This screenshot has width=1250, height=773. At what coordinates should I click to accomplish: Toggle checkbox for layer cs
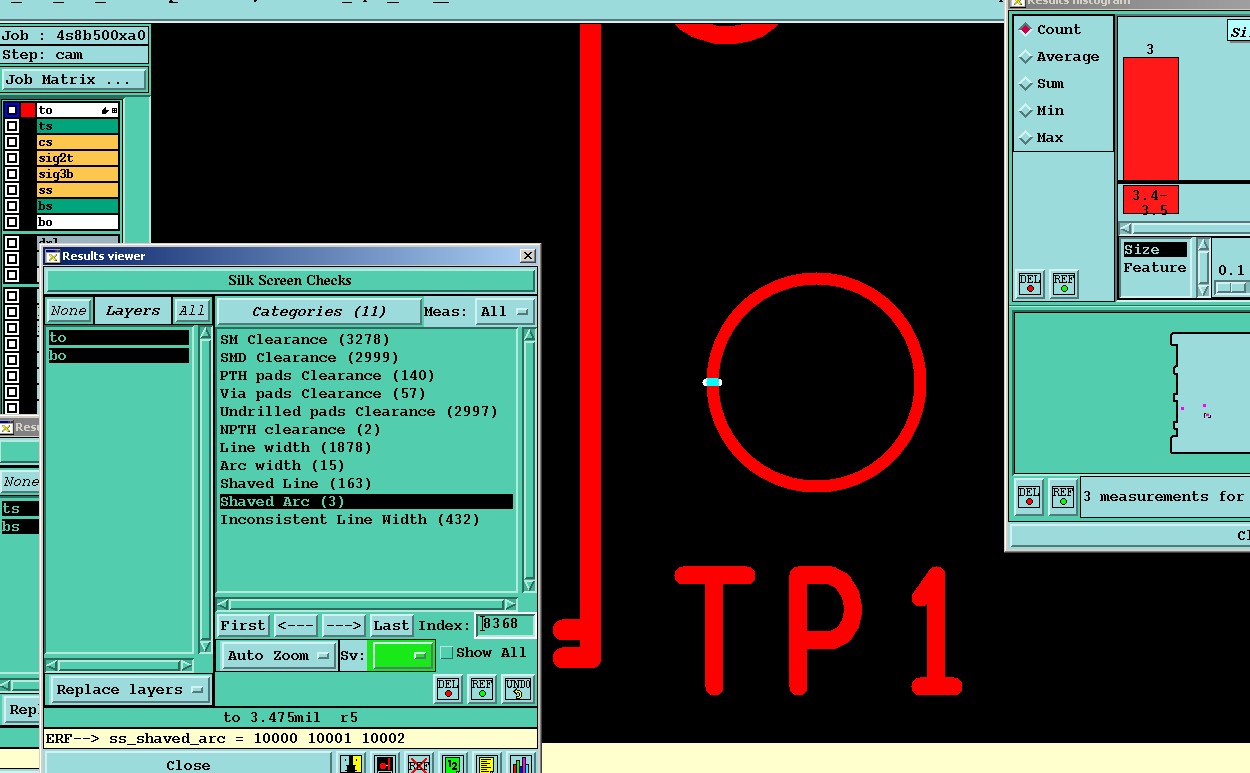tap(12, 142)
